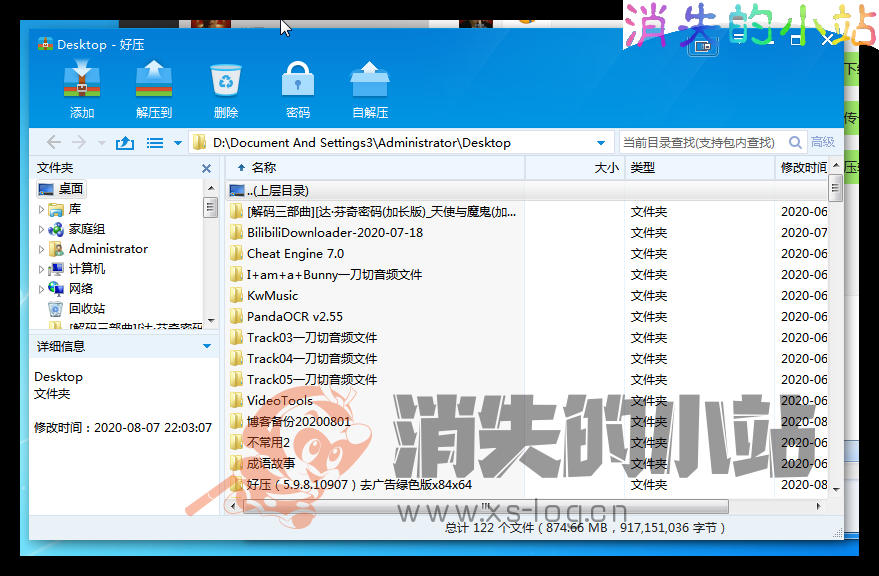Sort by the 修改时间 column header
Viewport: 879px width, 576px height.
(x=804, y=168)
